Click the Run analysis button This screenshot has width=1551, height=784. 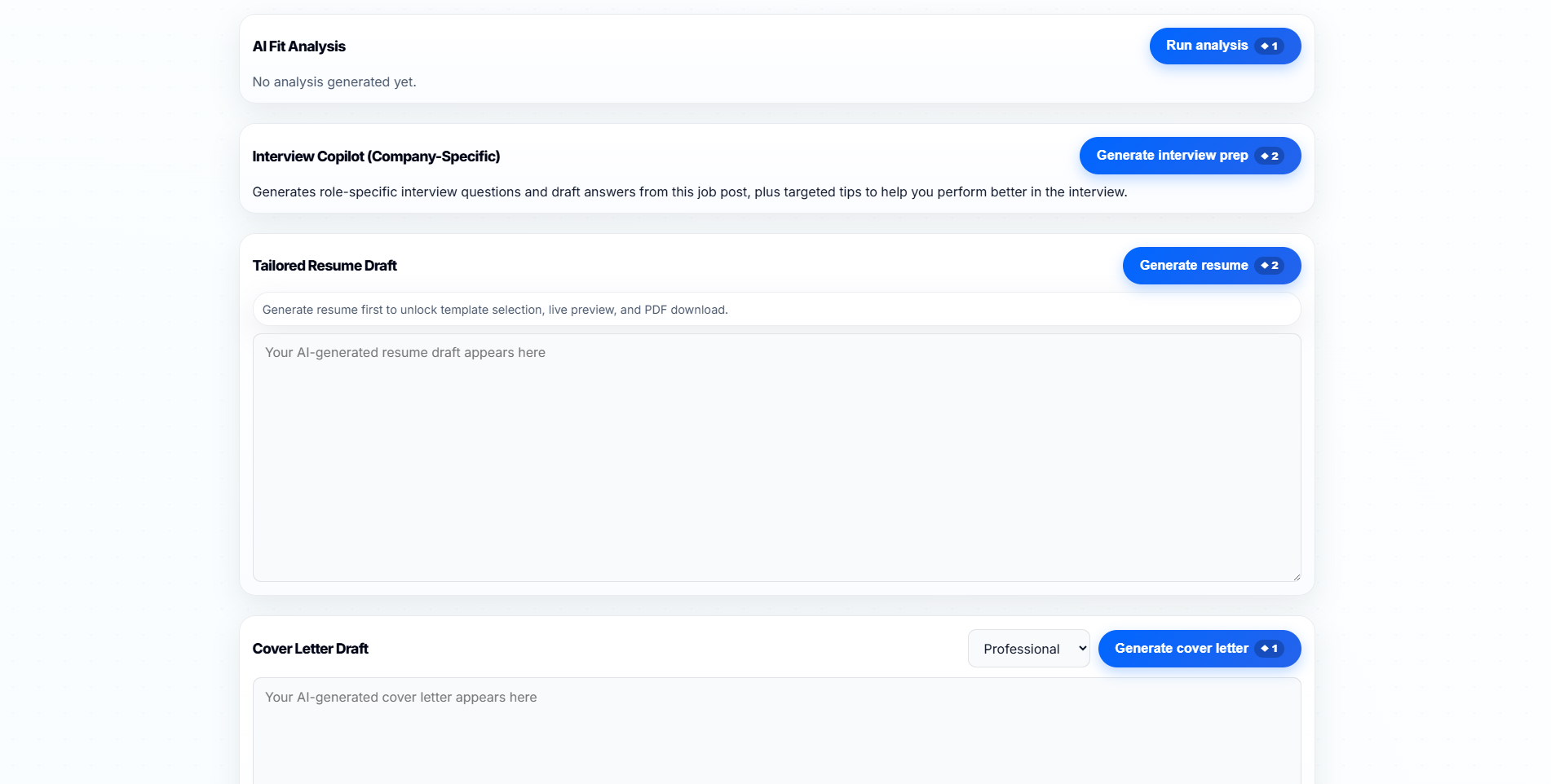(x=1225, y=46)
